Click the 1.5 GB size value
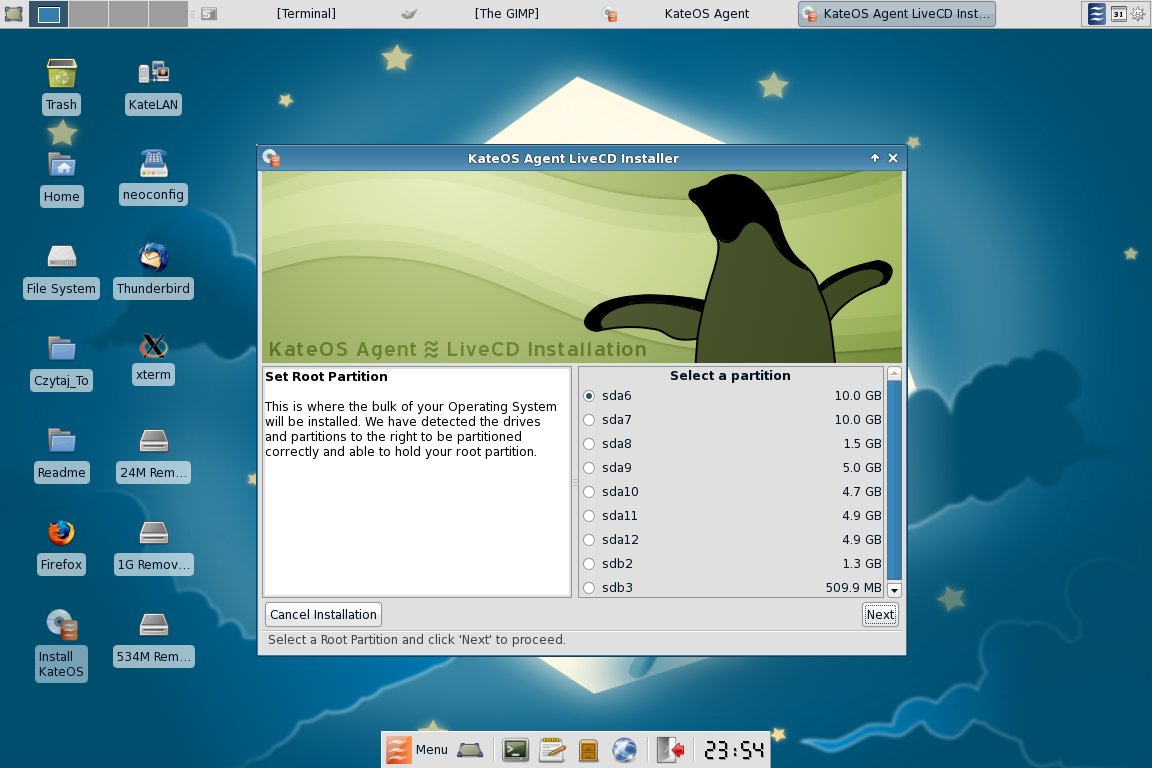 point(862,444)
